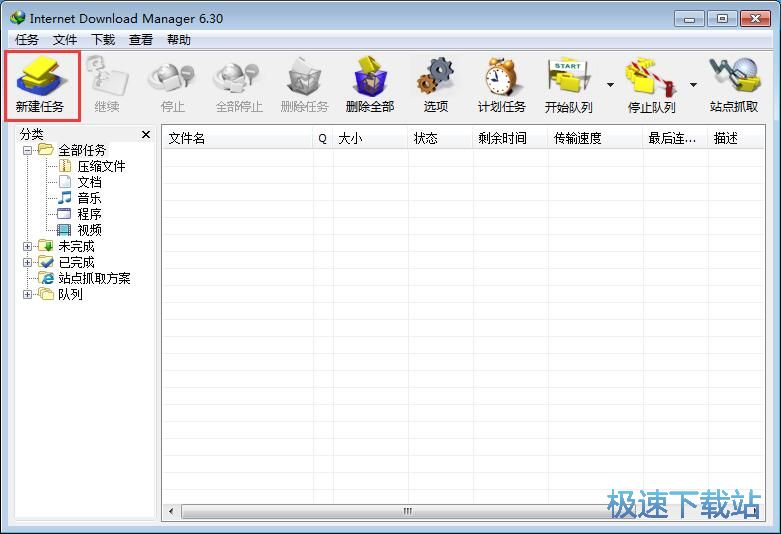Open the 查看 menu

click(141, 40)
